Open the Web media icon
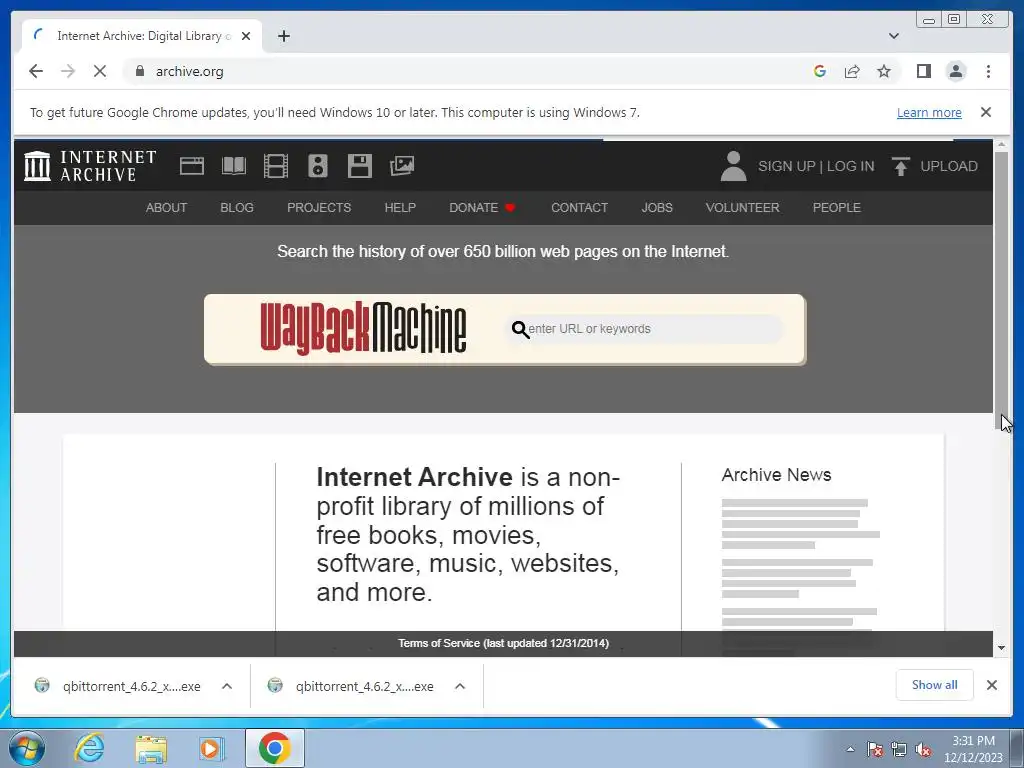The height and width of the screenshot is (768, 1024). pyautogui.click(x=192, y=166)
